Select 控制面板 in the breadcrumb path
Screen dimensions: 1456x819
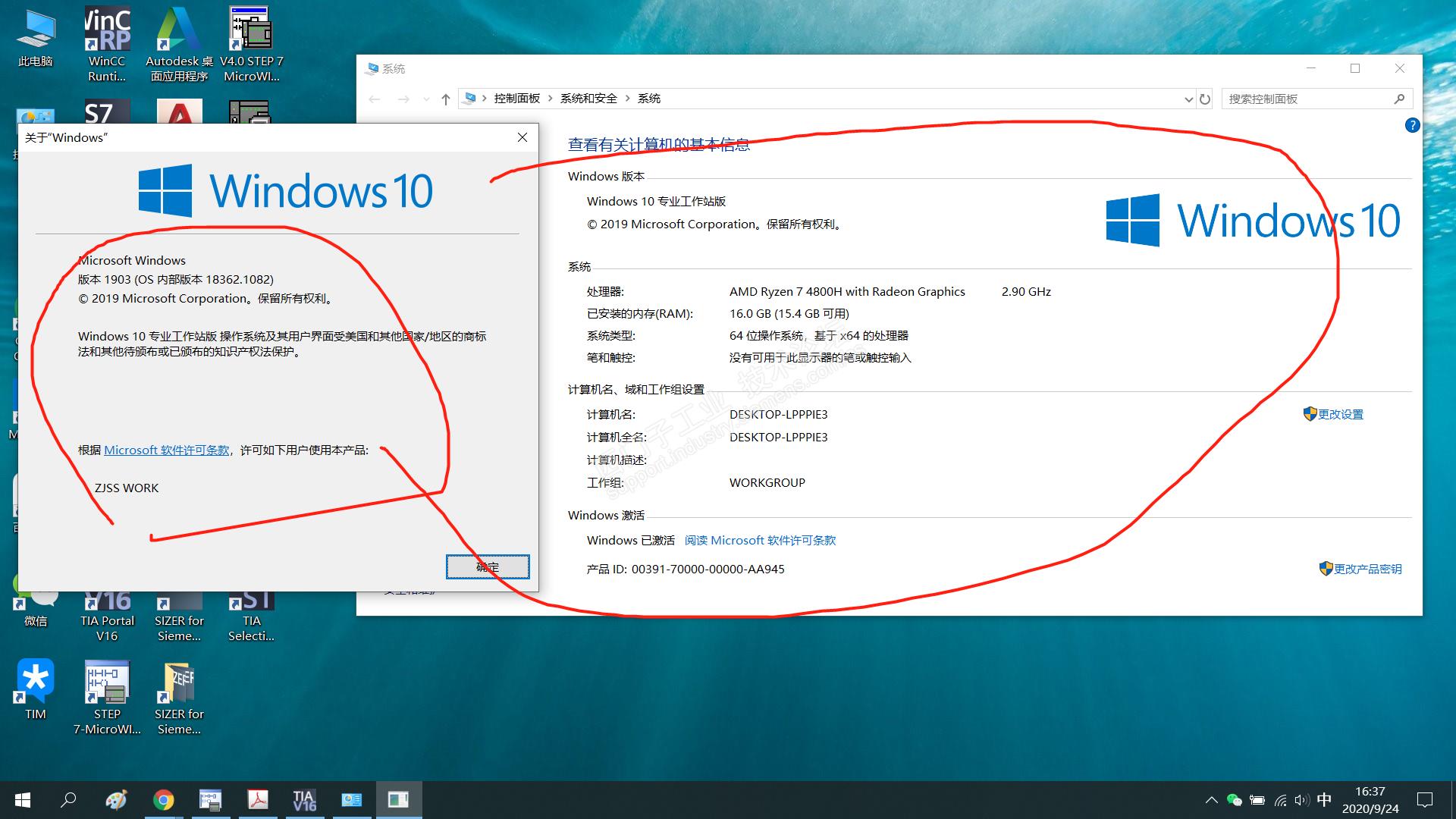click(x=516, y=99)
